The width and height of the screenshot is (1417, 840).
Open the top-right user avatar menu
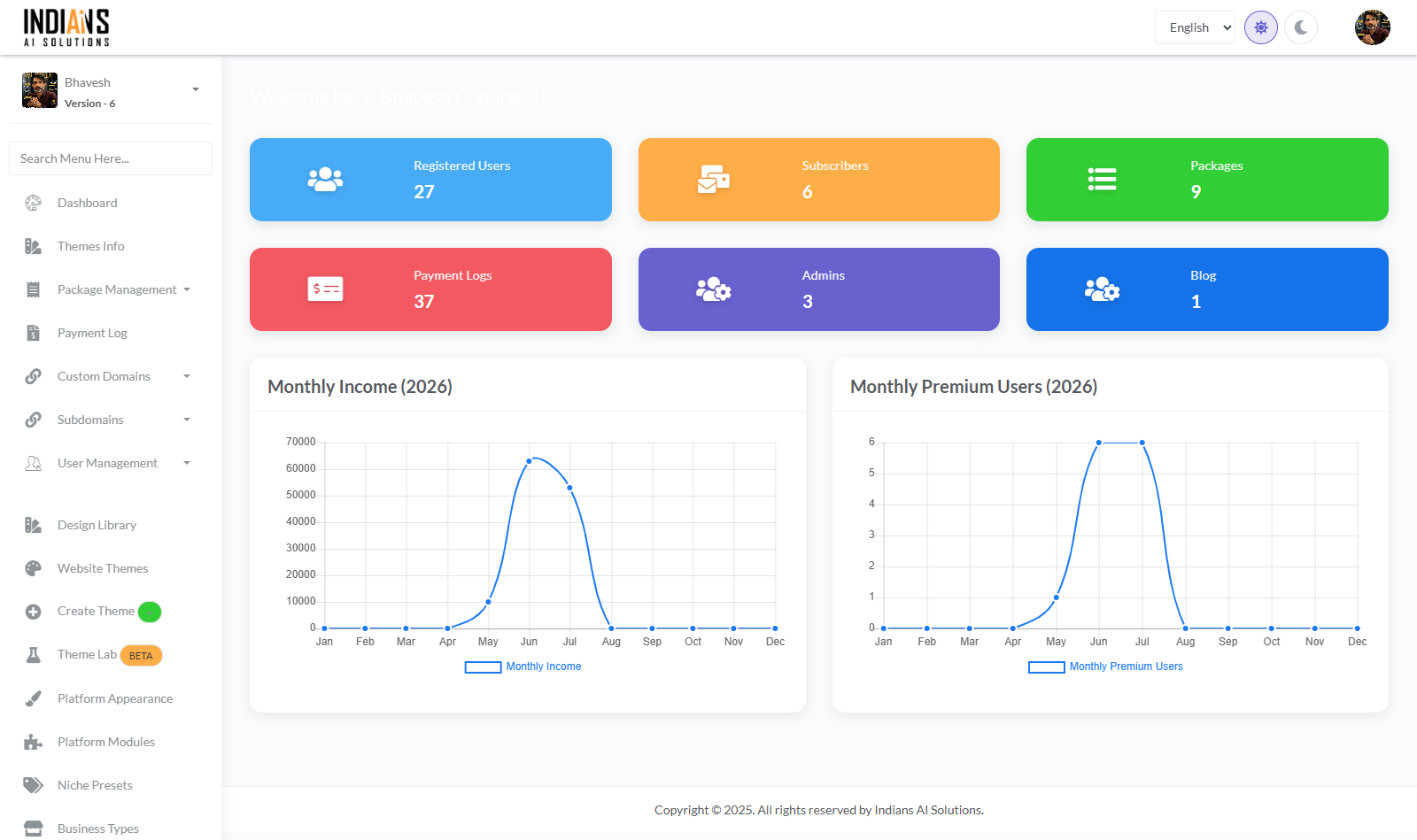1373,27
